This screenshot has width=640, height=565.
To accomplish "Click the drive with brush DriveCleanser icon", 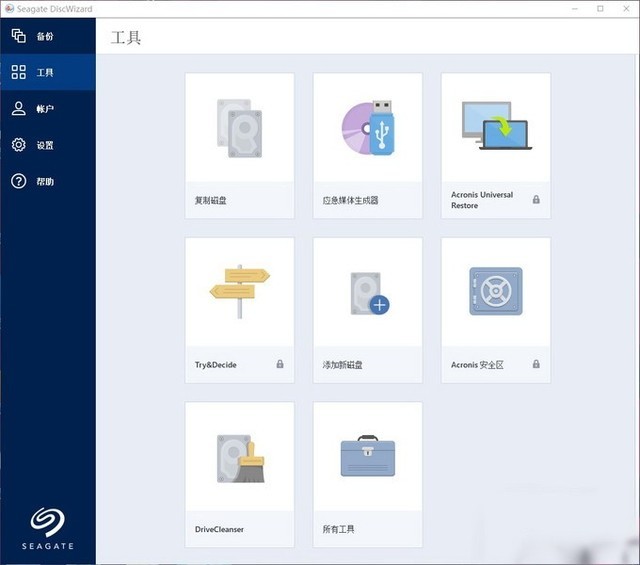I will point(241,459).
